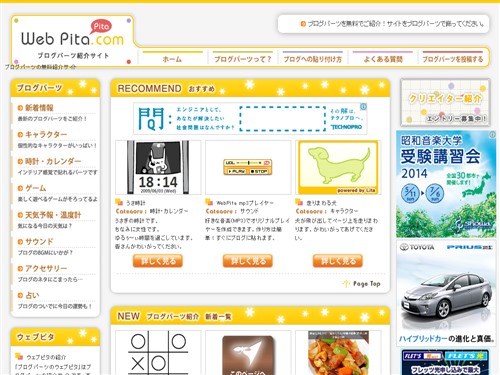Click the ad info icon on TECHNOPRO banner

(363, 107)
